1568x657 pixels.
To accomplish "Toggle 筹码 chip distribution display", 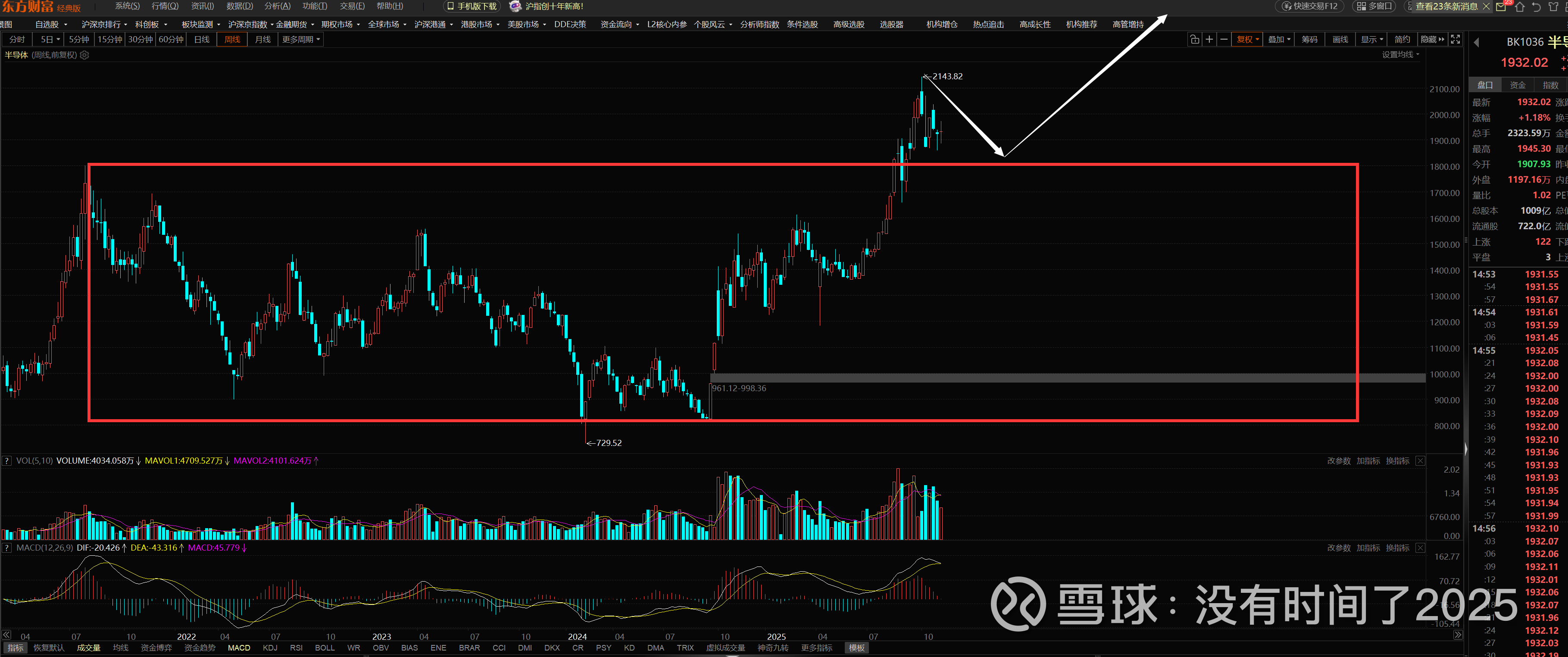I will tap(1309, 40).
